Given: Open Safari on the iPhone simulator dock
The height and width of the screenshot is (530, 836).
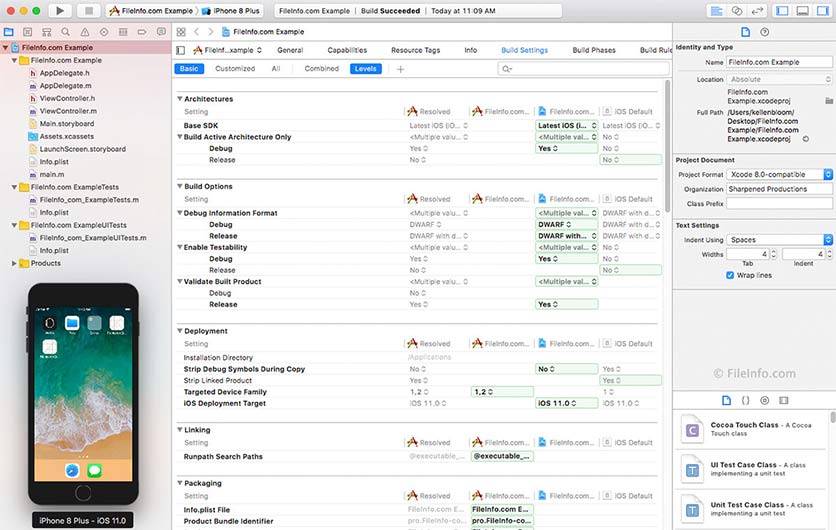Looking at the screenshot, I should click(x=73, y=469).
